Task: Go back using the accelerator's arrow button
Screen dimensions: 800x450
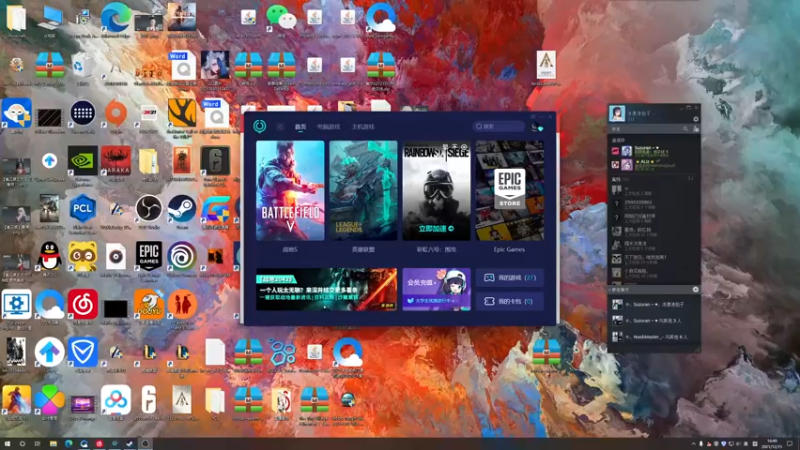Action: [x=280, y=127]
